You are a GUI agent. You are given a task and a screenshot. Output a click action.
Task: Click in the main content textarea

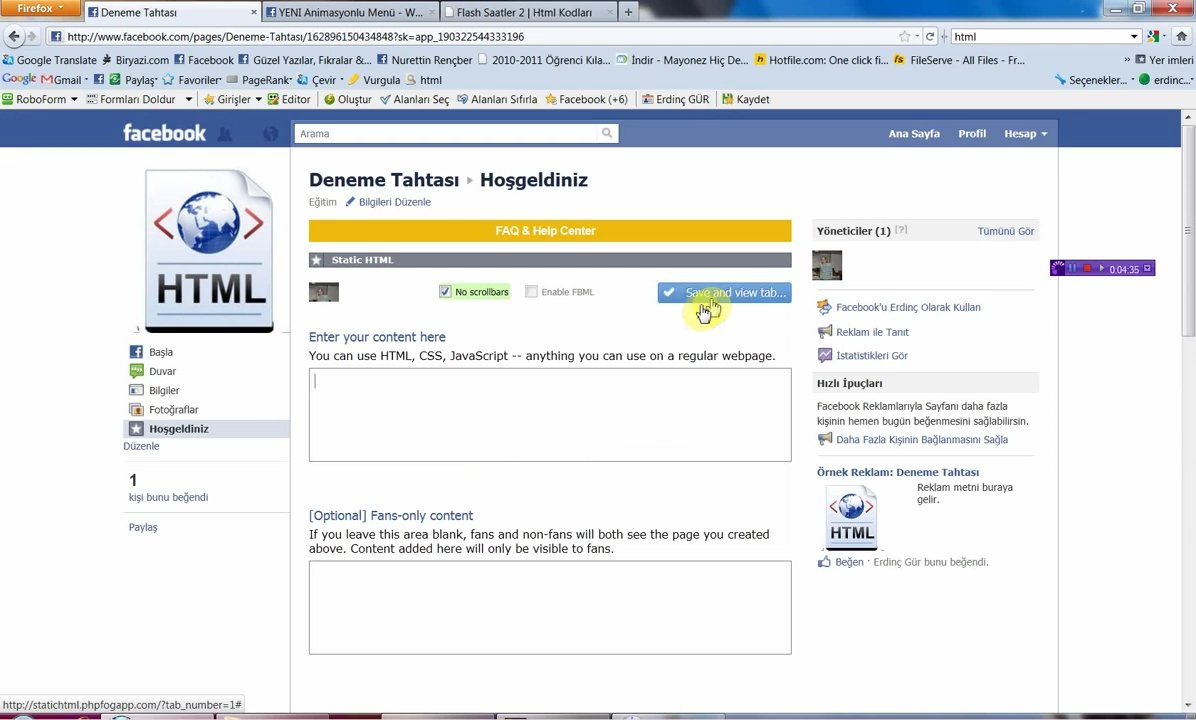[x=550, y=415]
